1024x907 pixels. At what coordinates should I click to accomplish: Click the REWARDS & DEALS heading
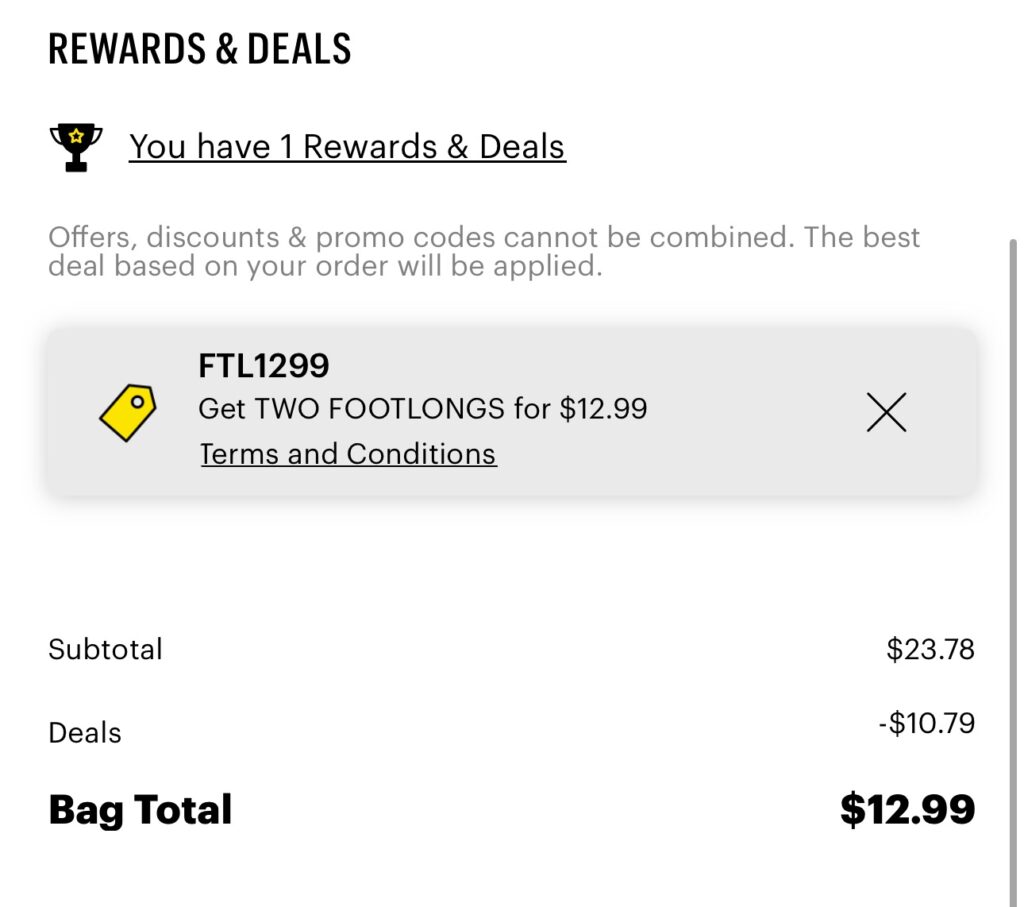200,49
